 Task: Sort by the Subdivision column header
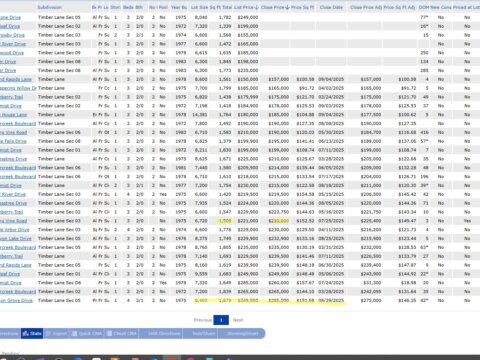(x=50, y=7)
